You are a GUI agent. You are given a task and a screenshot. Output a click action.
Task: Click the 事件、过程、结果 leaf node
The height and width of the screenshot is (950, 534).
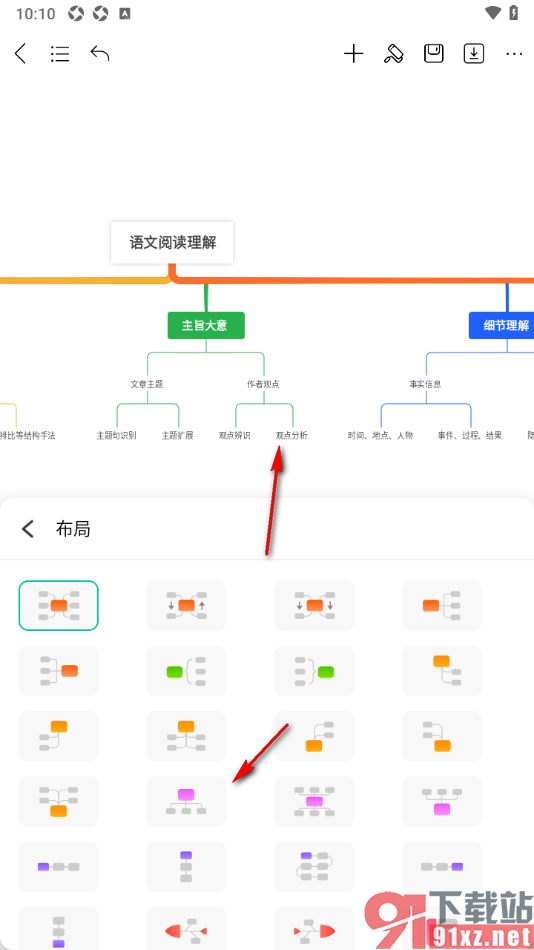click(470, 435)
